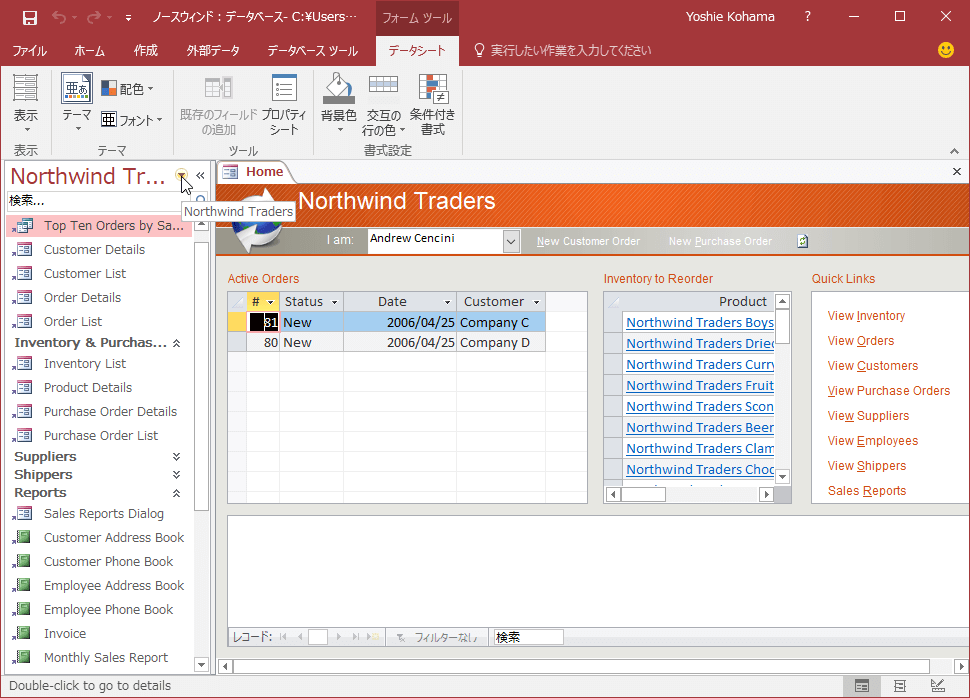Click the New Purchase Order link
This screenshot has height=698, width=970.
click(720, 241)
